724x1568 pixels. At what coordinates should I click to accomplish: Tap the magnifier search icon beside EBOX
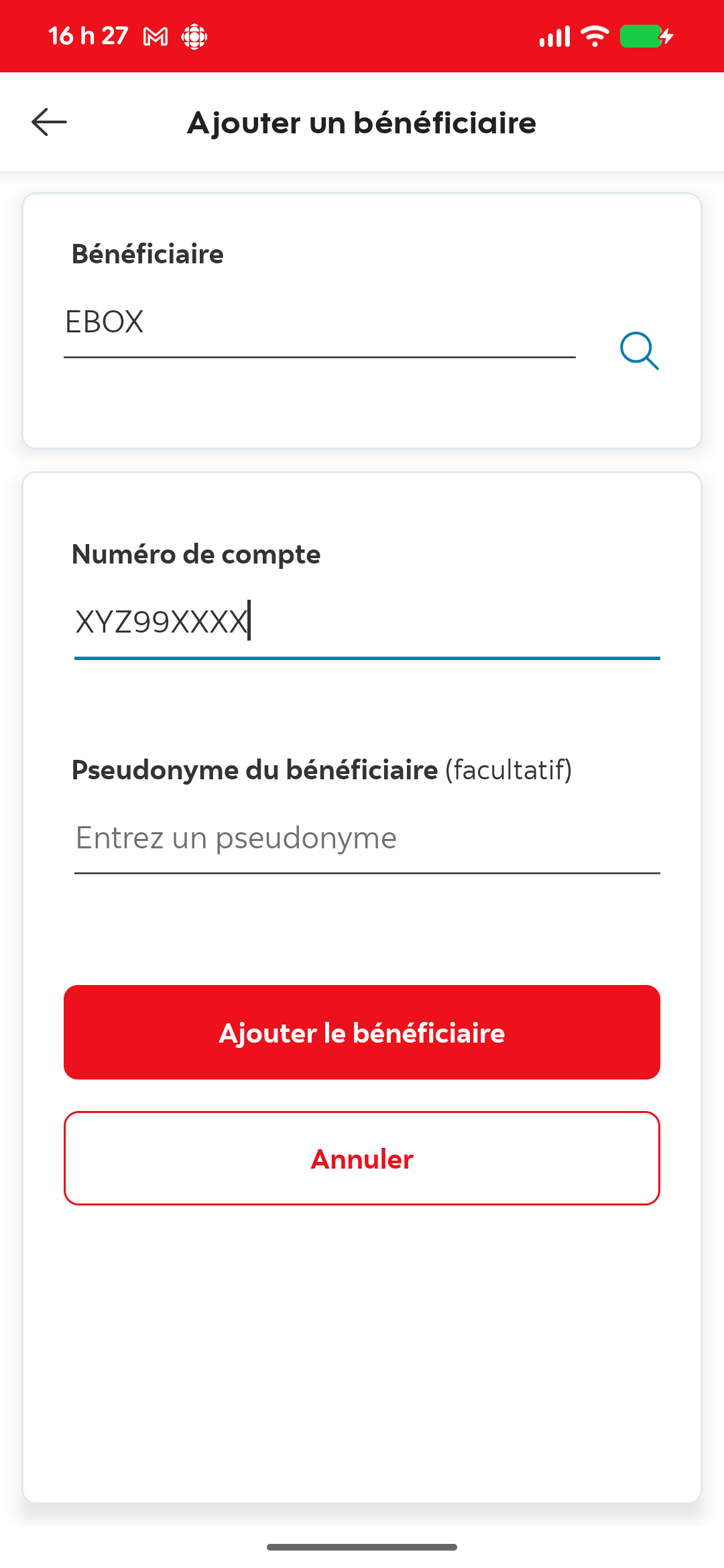click(639, 350)
